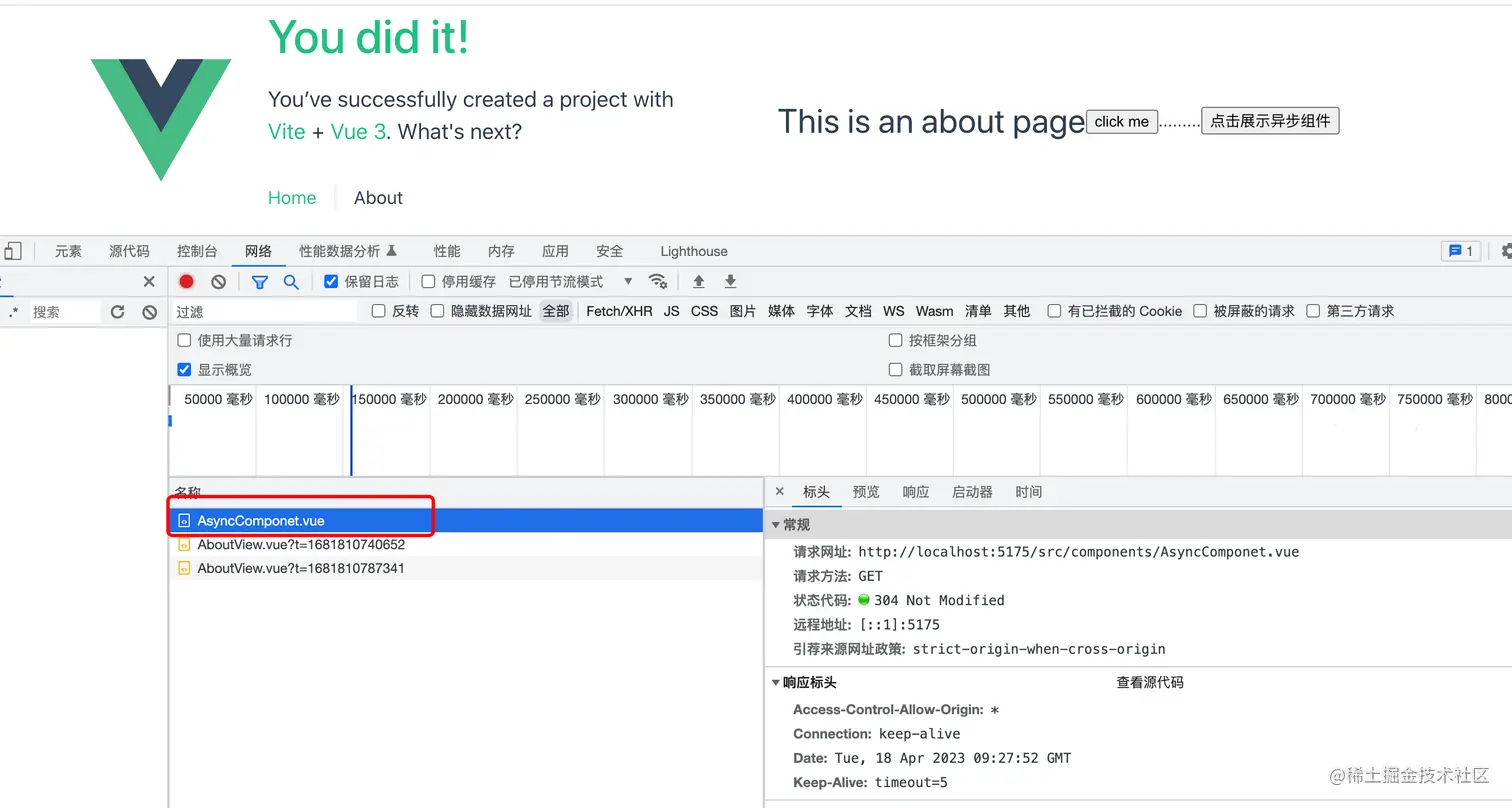
Task: Open the 安全 tab
Action: point(609,251)
